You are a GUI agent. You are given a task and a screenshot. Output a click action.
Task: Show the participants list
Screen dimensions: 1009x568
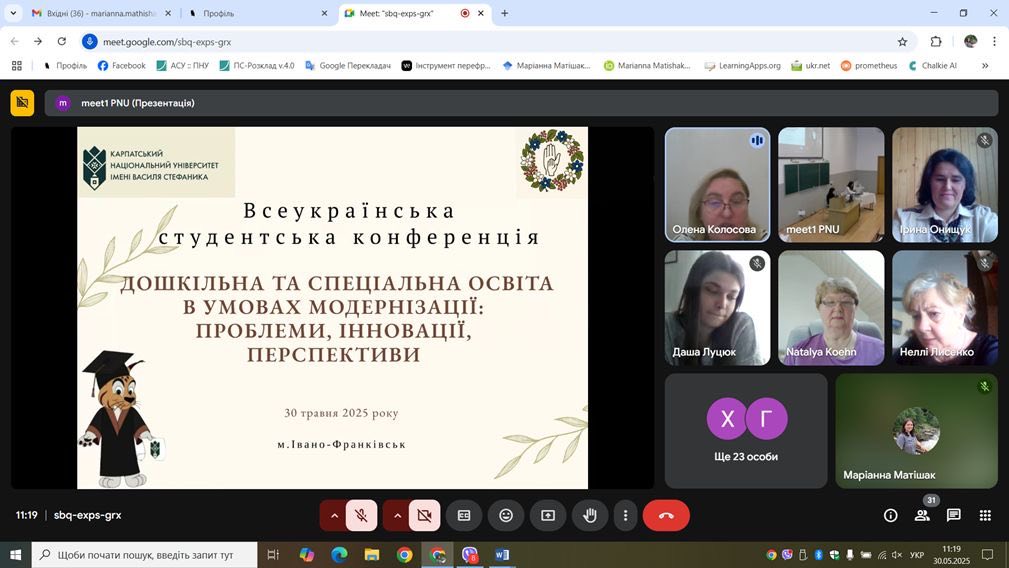point(922,515)
